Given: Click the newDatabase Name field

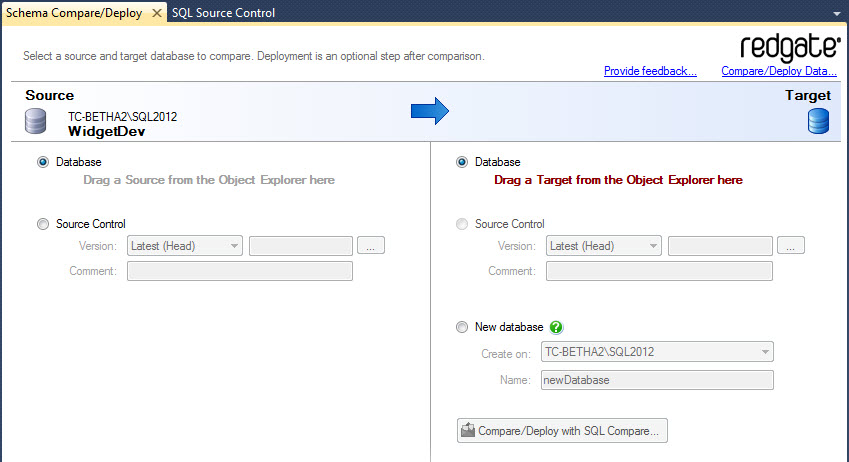Looking at the screenshot, I should pos(657,380).
